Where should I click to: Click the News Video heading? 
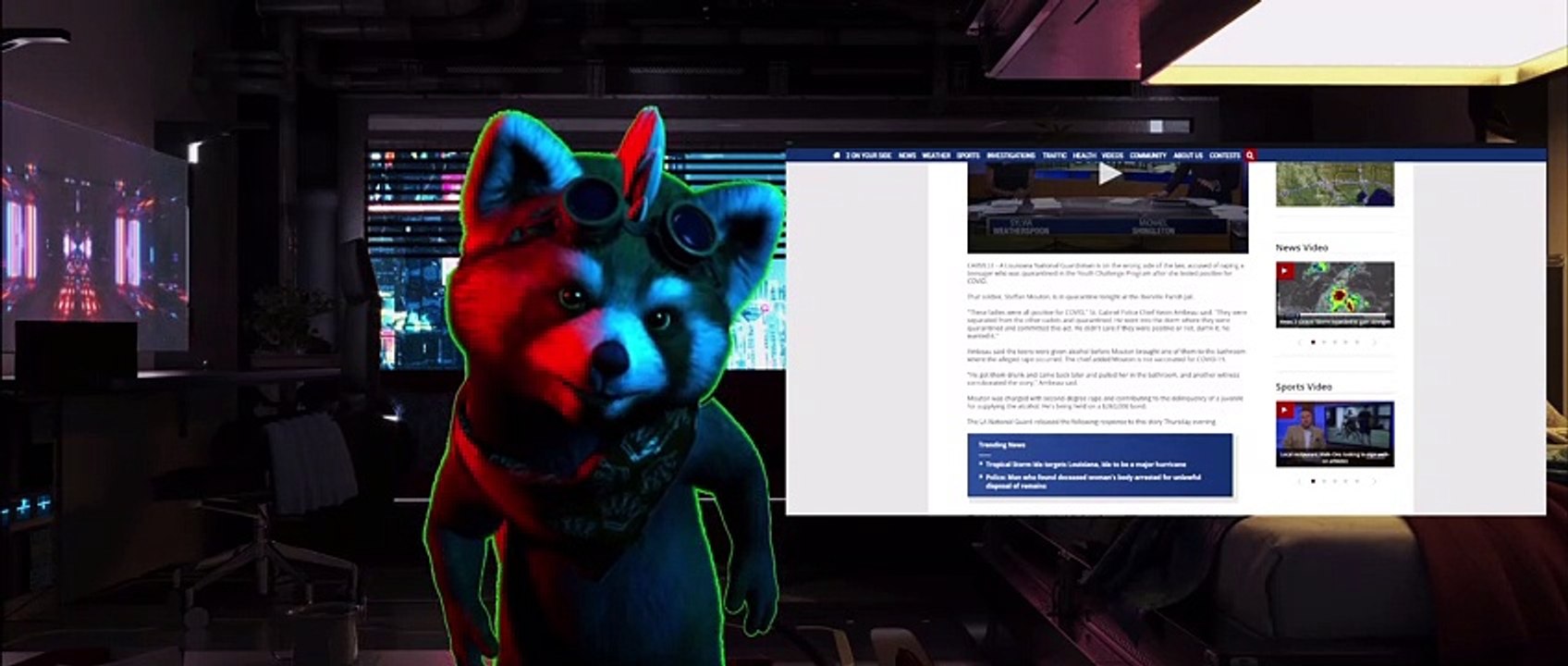click(1302, 248)
